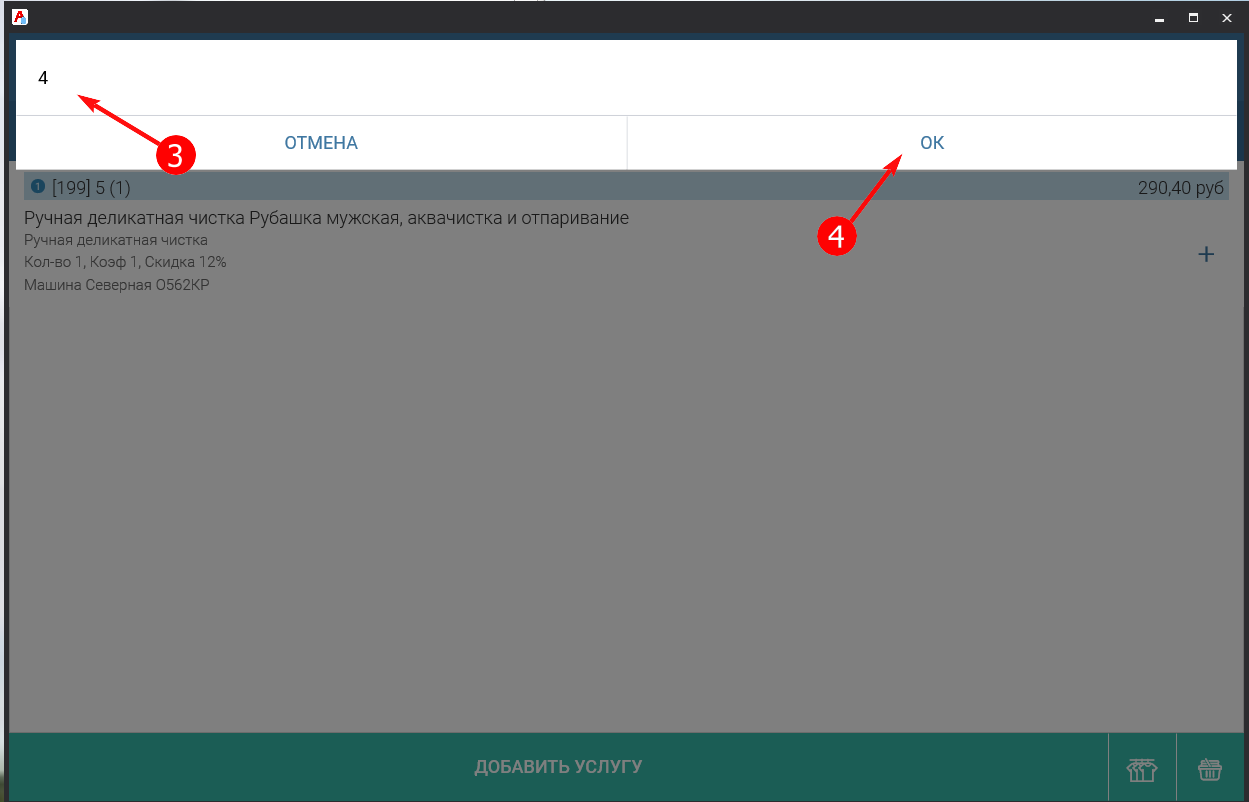This screenshot has width=1249, height=802.
Task: Confirm the entered value with OK
Action: tap(931, 143)
